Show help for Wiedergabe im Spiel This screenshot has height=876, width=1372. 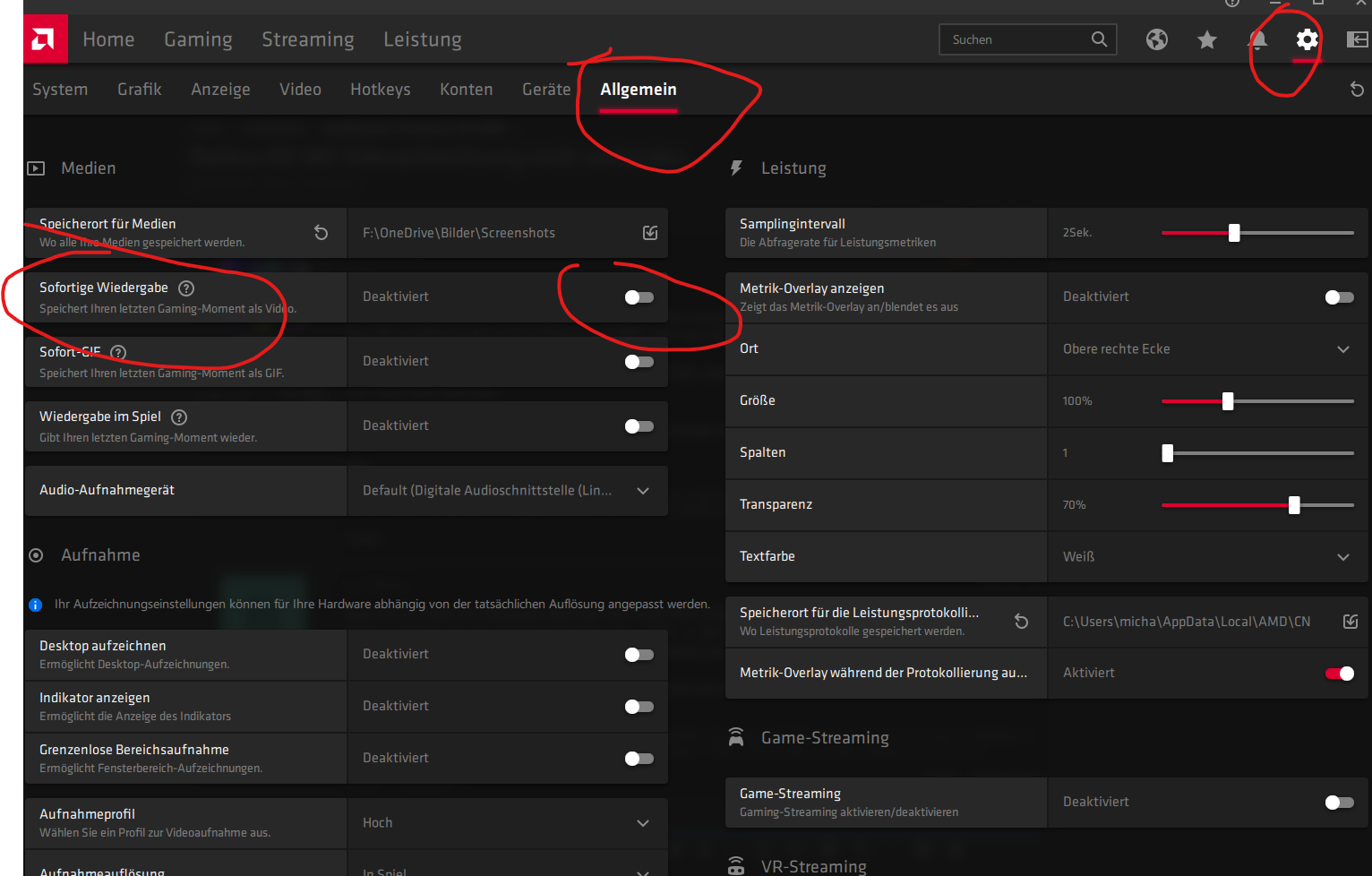[179, 417]
